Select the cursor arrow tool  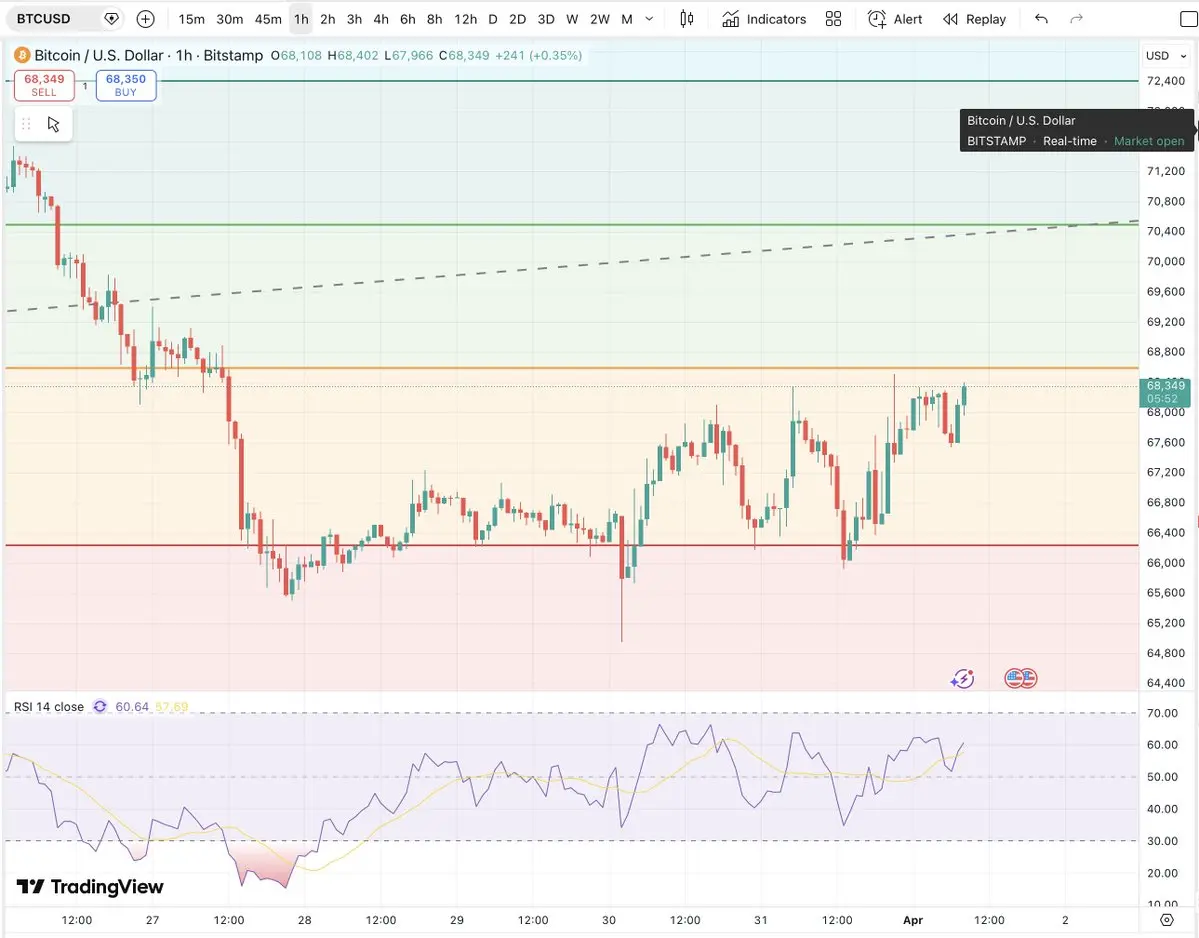click(54, 124)
